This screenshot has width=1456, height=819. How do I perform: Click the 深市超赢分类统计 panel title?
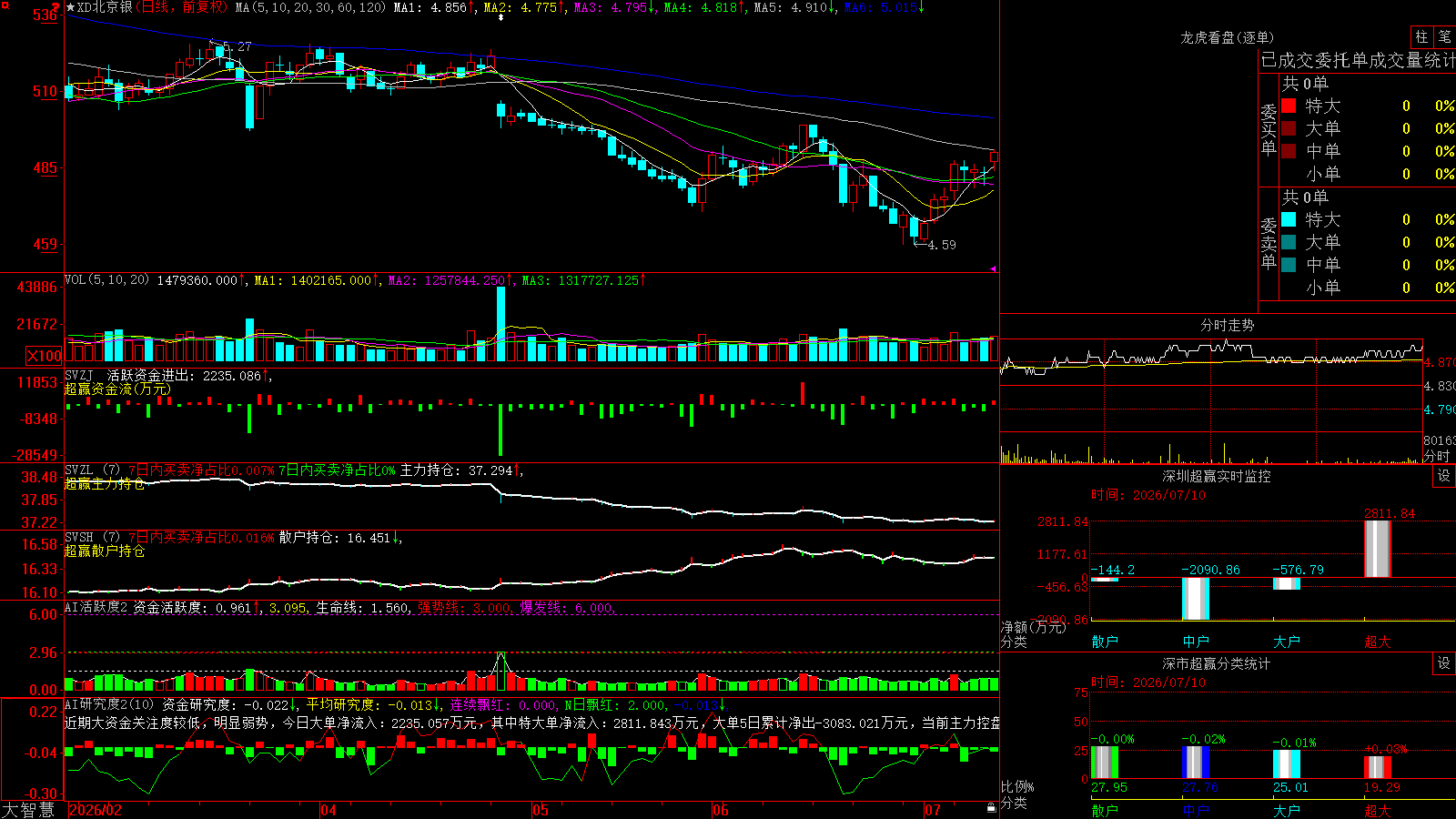(1216, 663)
